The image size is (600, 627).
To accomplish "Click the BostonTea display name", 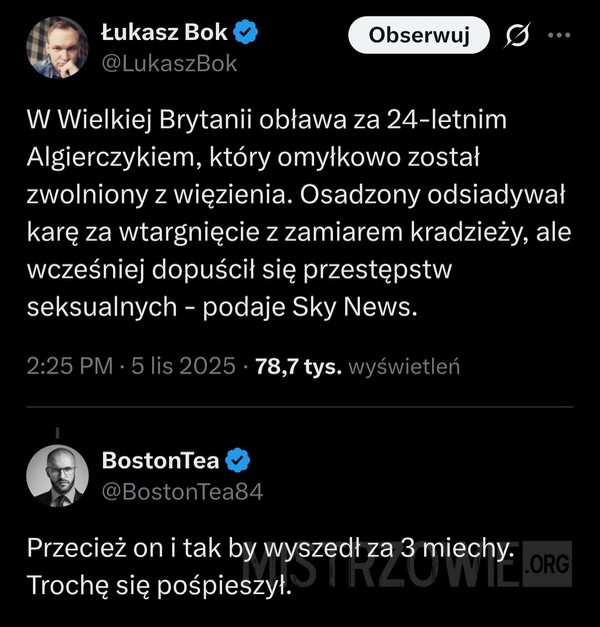I will pos(161,460).
